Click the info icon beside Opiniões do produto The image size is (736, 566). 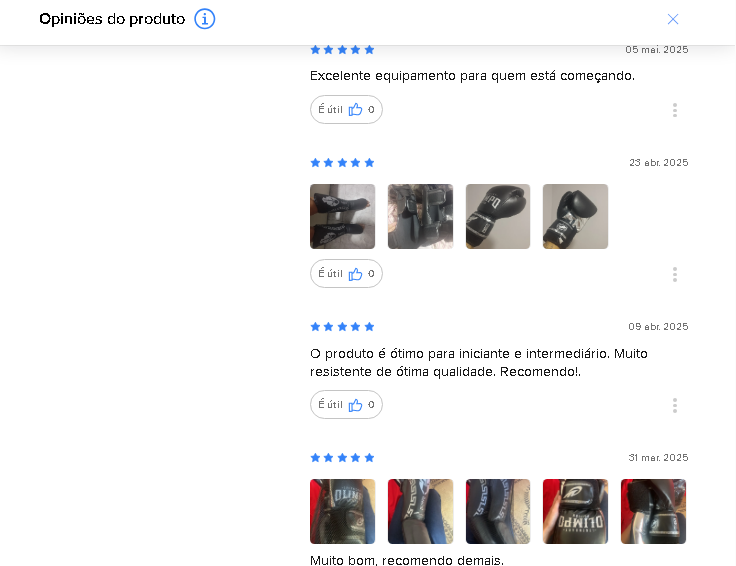pos(205,19)
